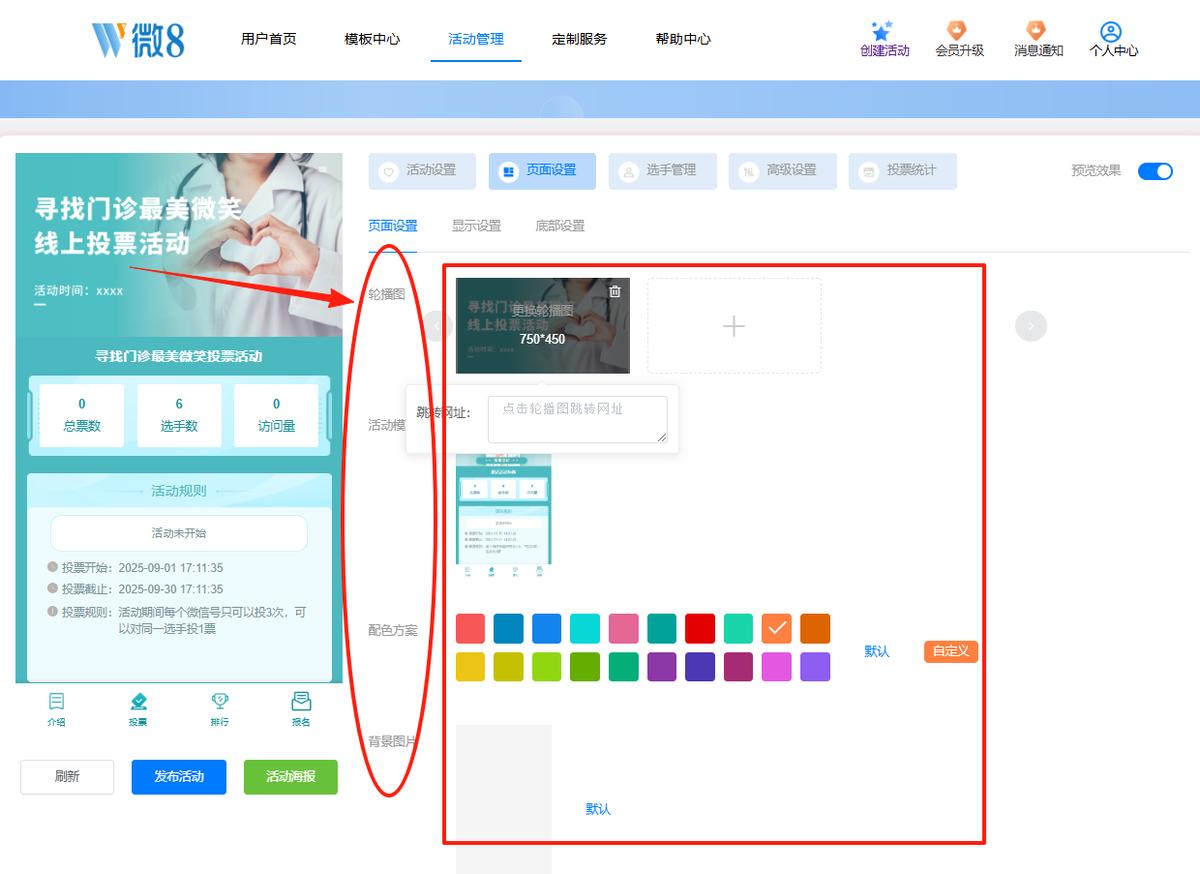1200x874 pixels.
Task: Toggle the 预览效果 switch
Action: [x=1155, y=171]
